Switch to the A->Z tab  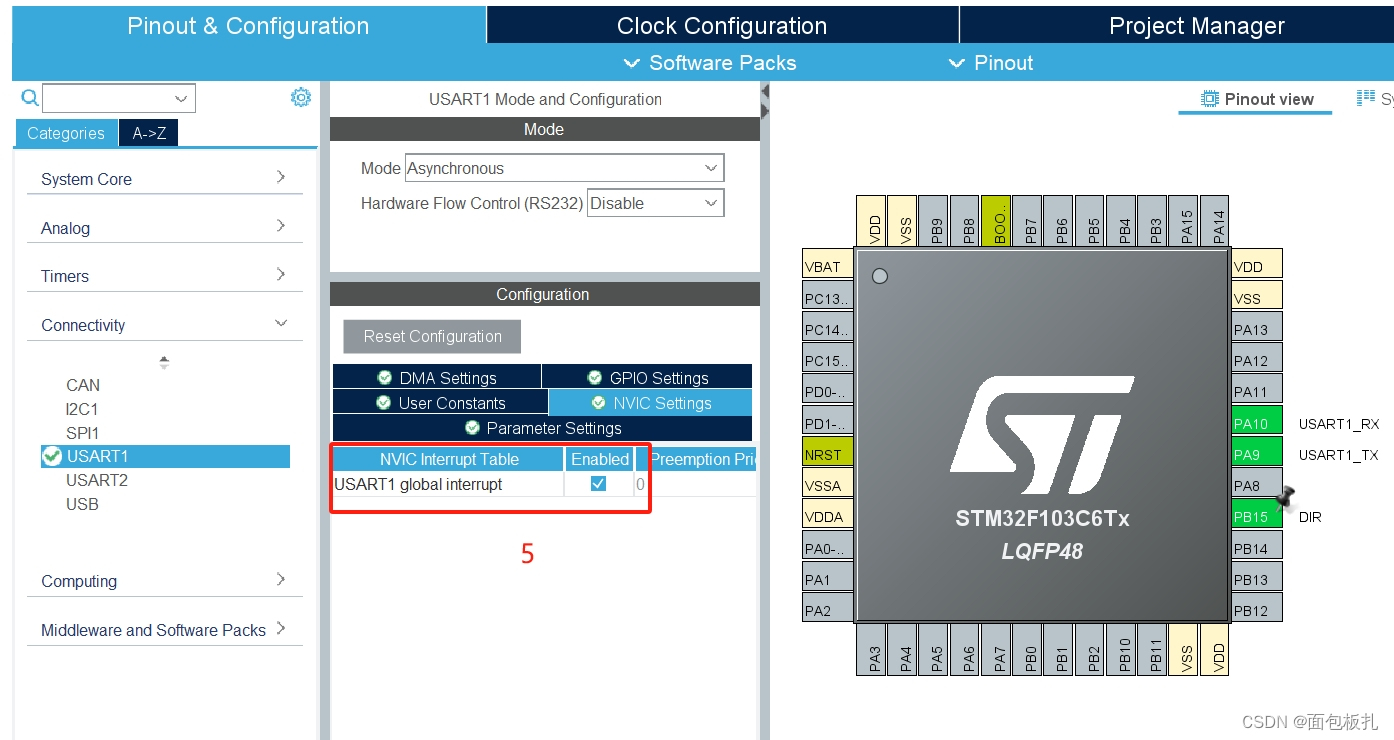pos(149,133)
